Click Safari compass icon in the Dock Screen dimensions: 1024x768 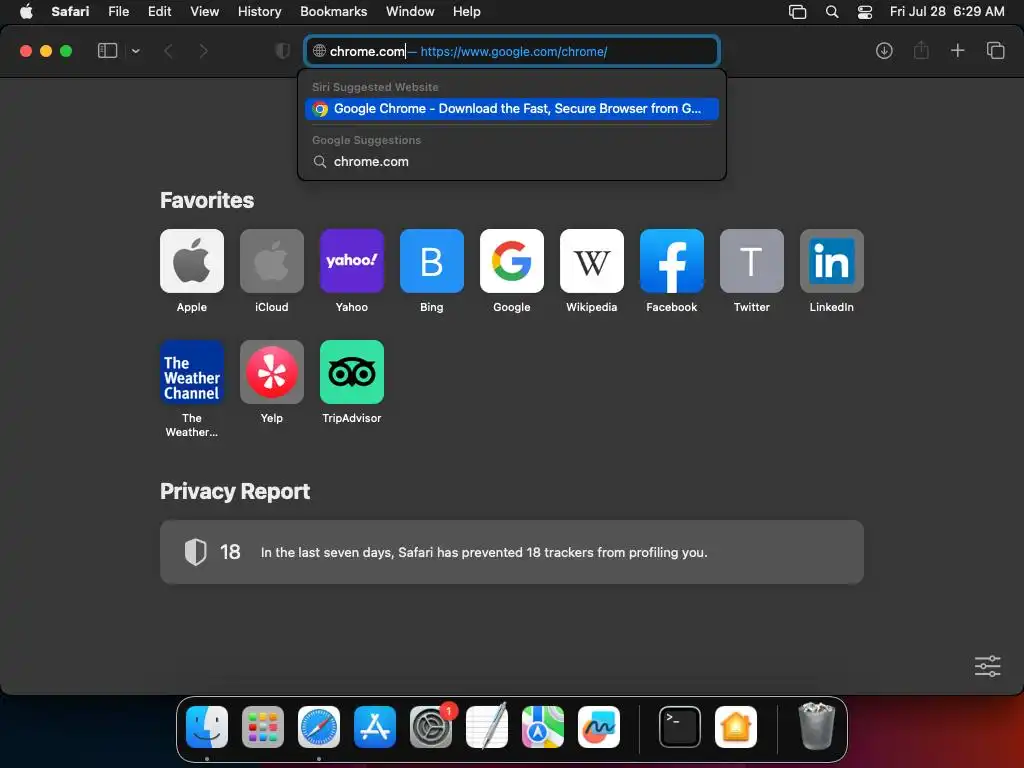(319, 727)
